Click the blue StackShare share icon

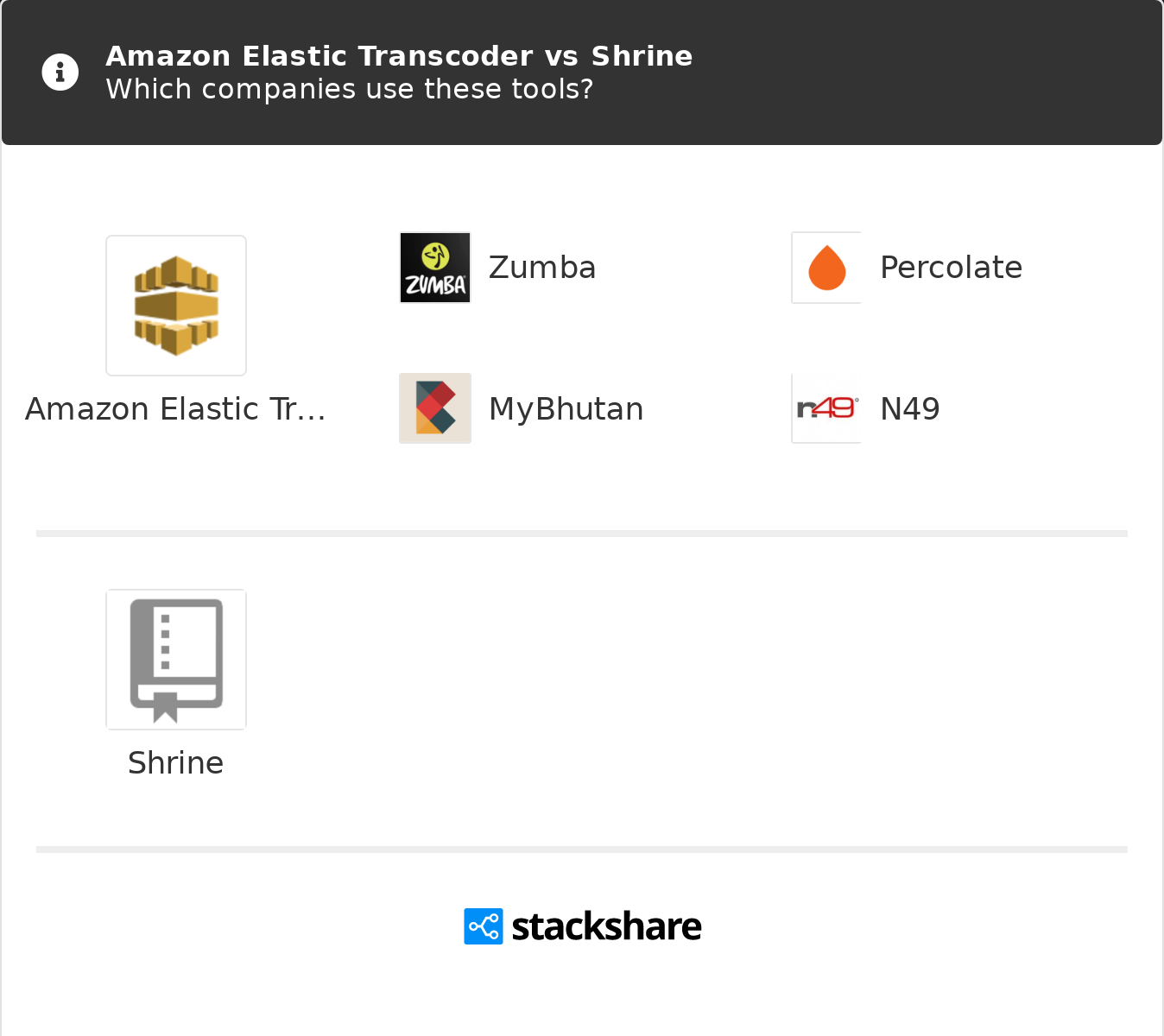click(484, 926)
